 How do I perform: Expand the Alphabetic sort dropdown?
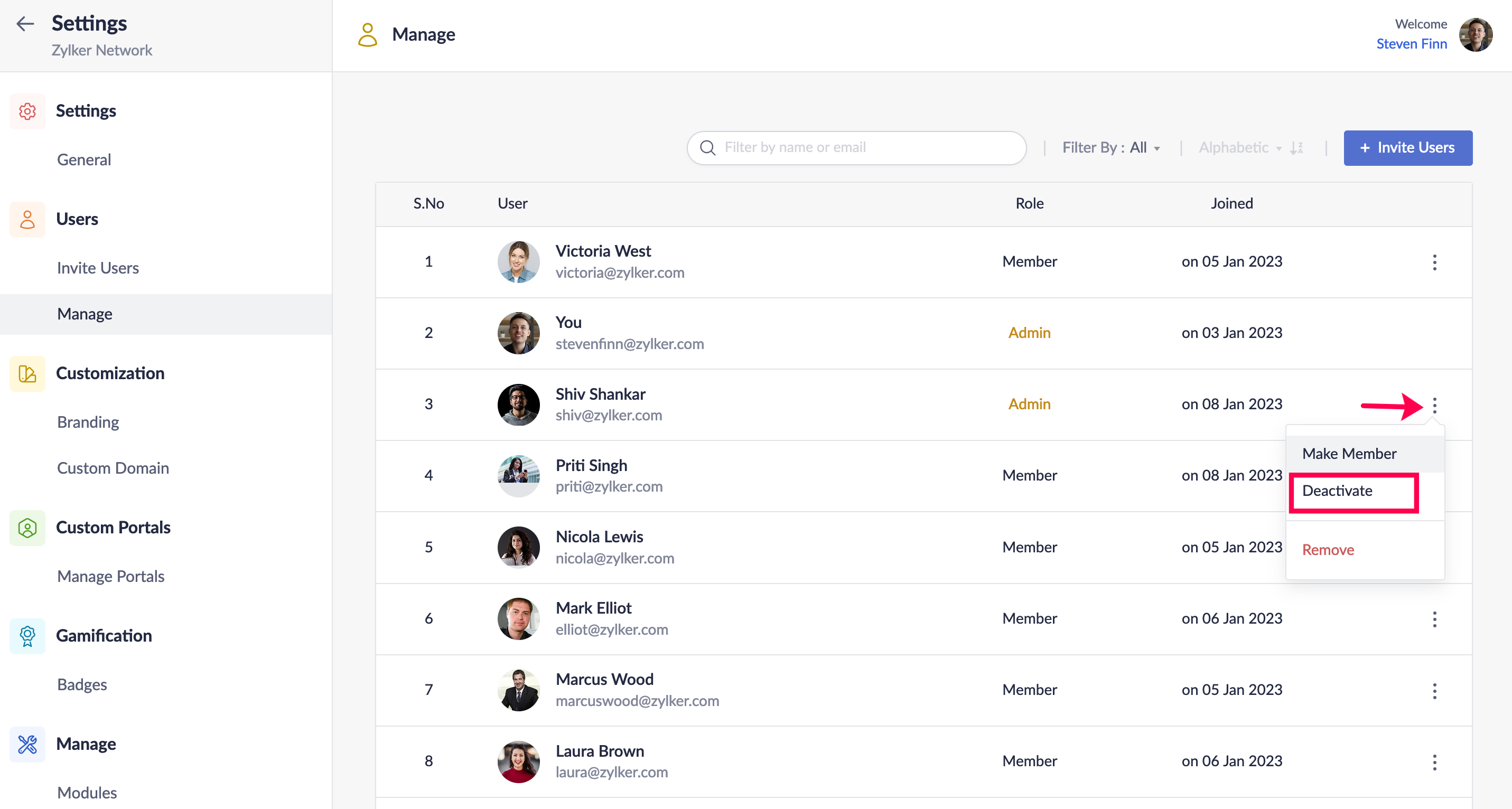pyautogui.click(x=1239, y=148)
